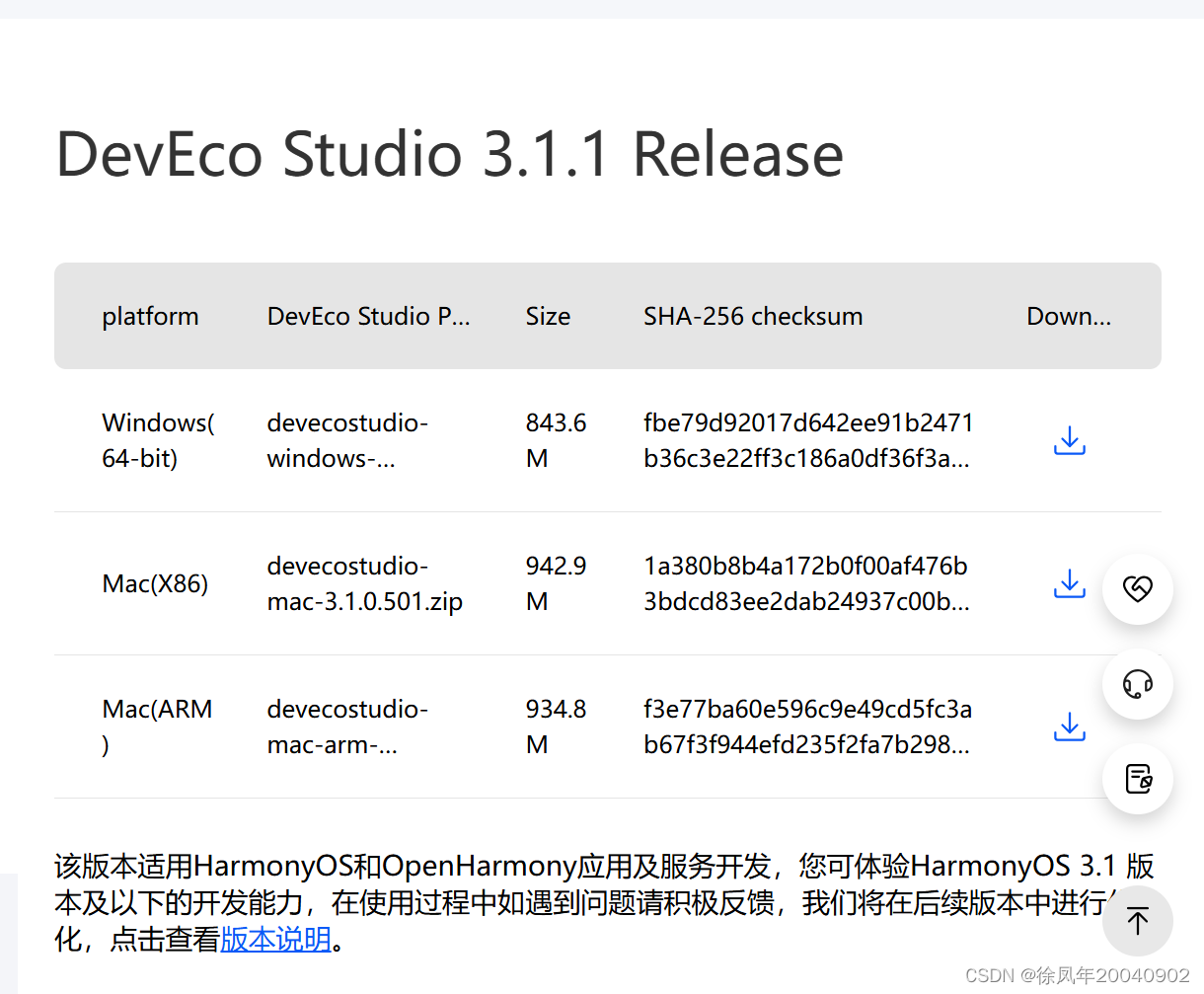This screenshot has height=994, width=1204.
Task: Click the devecostudio-mac-arm-... file name
Action: point(347,726)
